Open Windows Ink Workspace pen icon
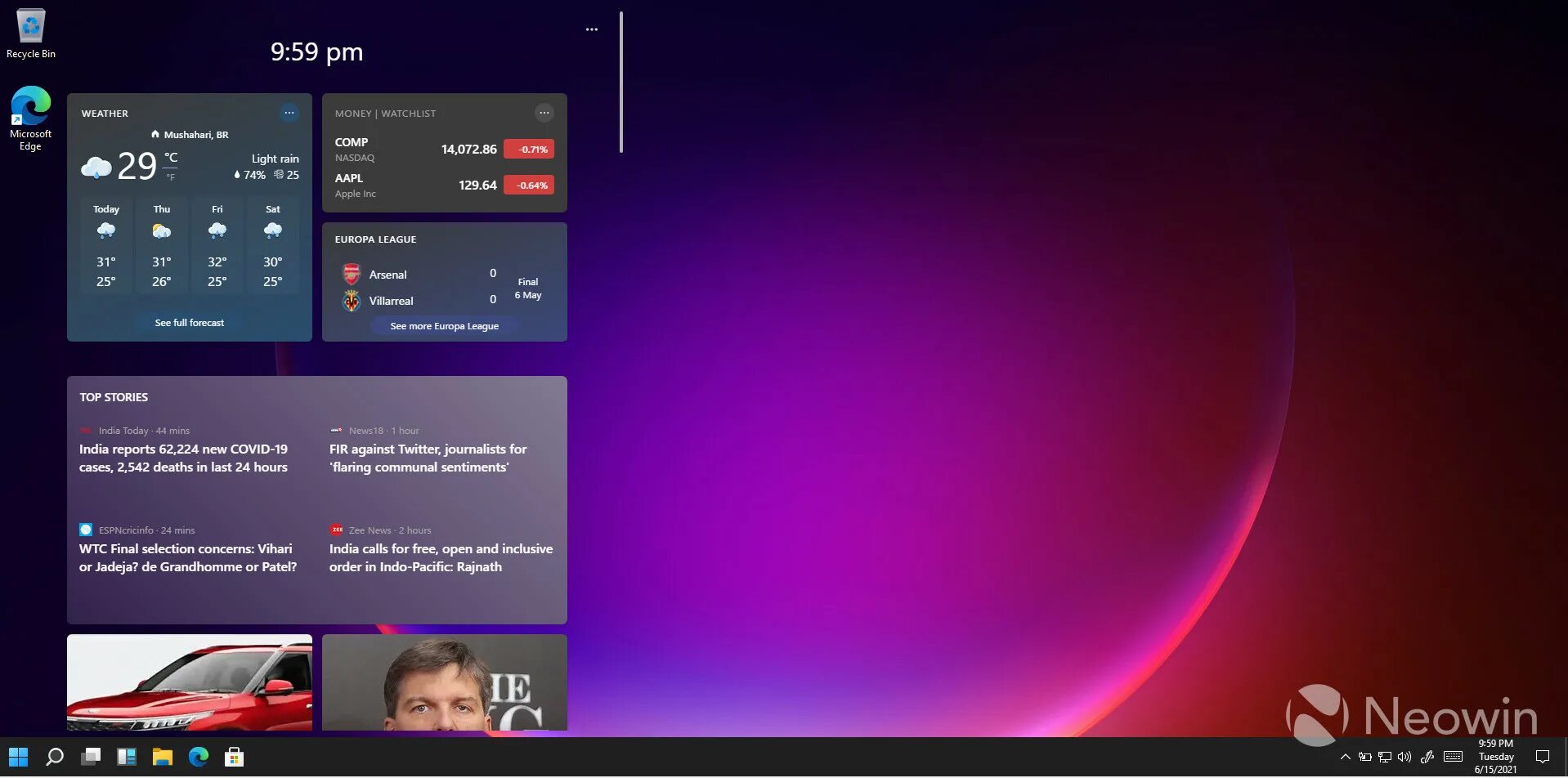1568x778 pixels. (1427, 758)
